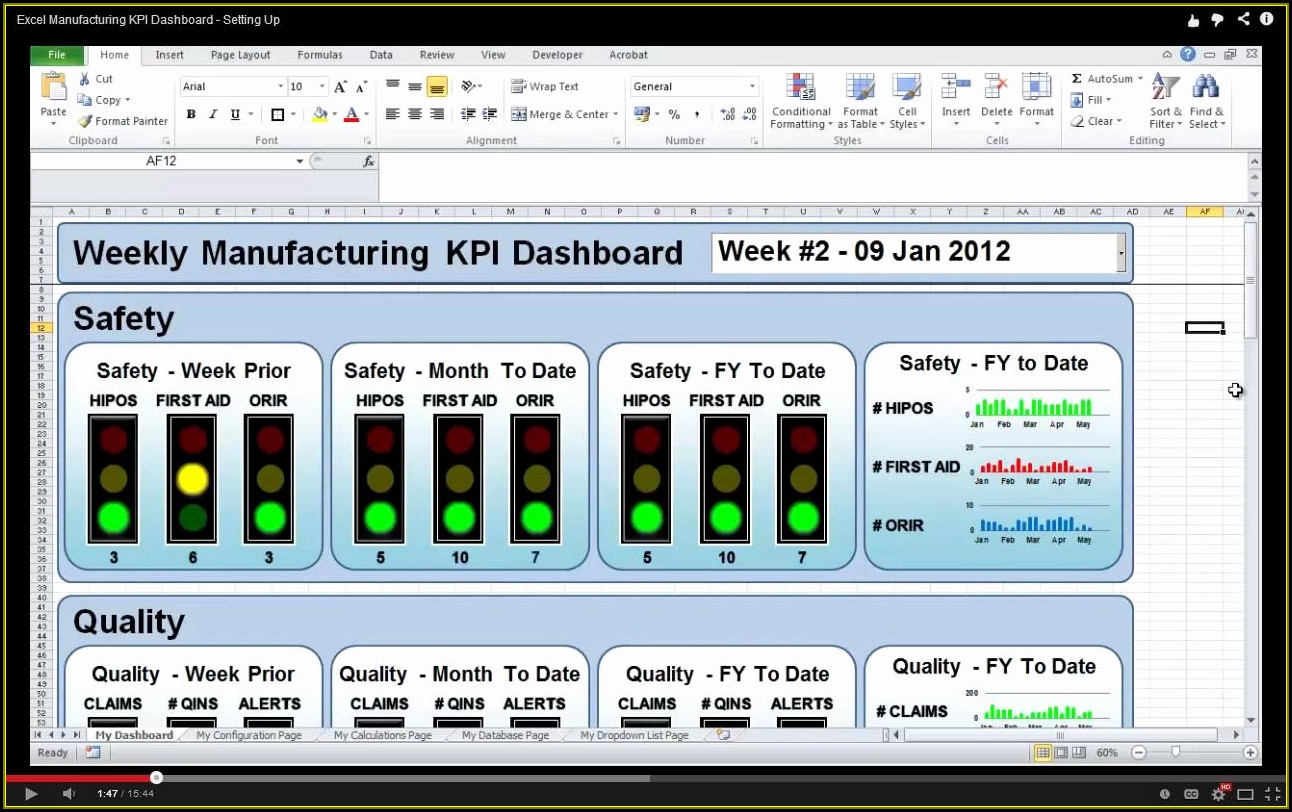Open Conditional Formatting

[x=801, y=101]
